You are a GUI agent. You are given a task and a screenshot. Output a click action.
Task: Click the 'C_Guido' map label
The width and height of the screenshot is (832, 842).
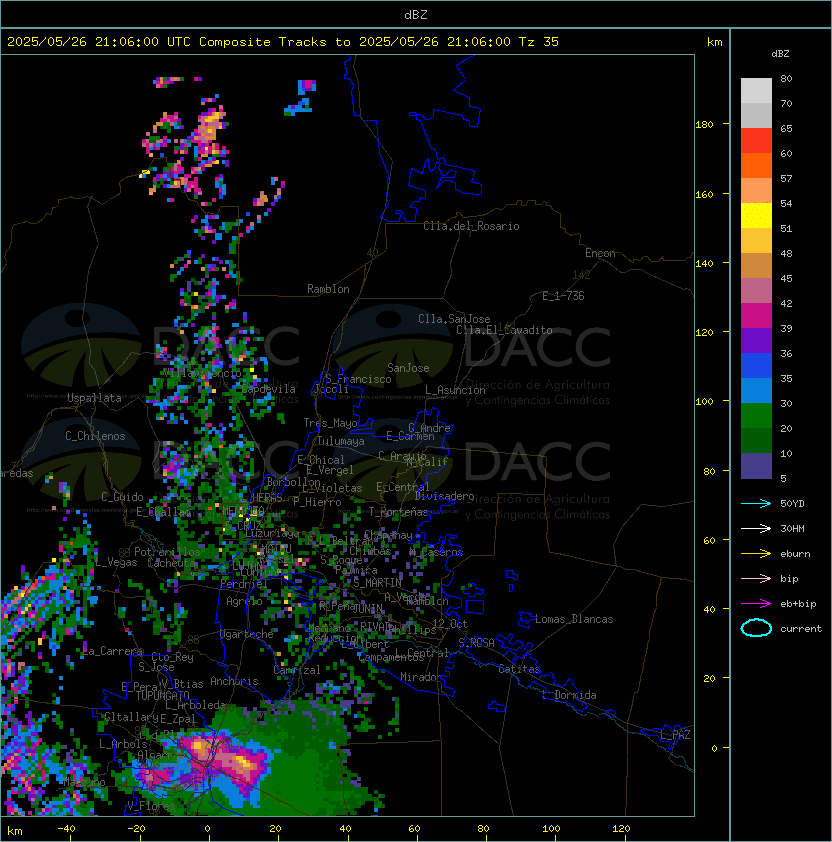coord(122,497)
